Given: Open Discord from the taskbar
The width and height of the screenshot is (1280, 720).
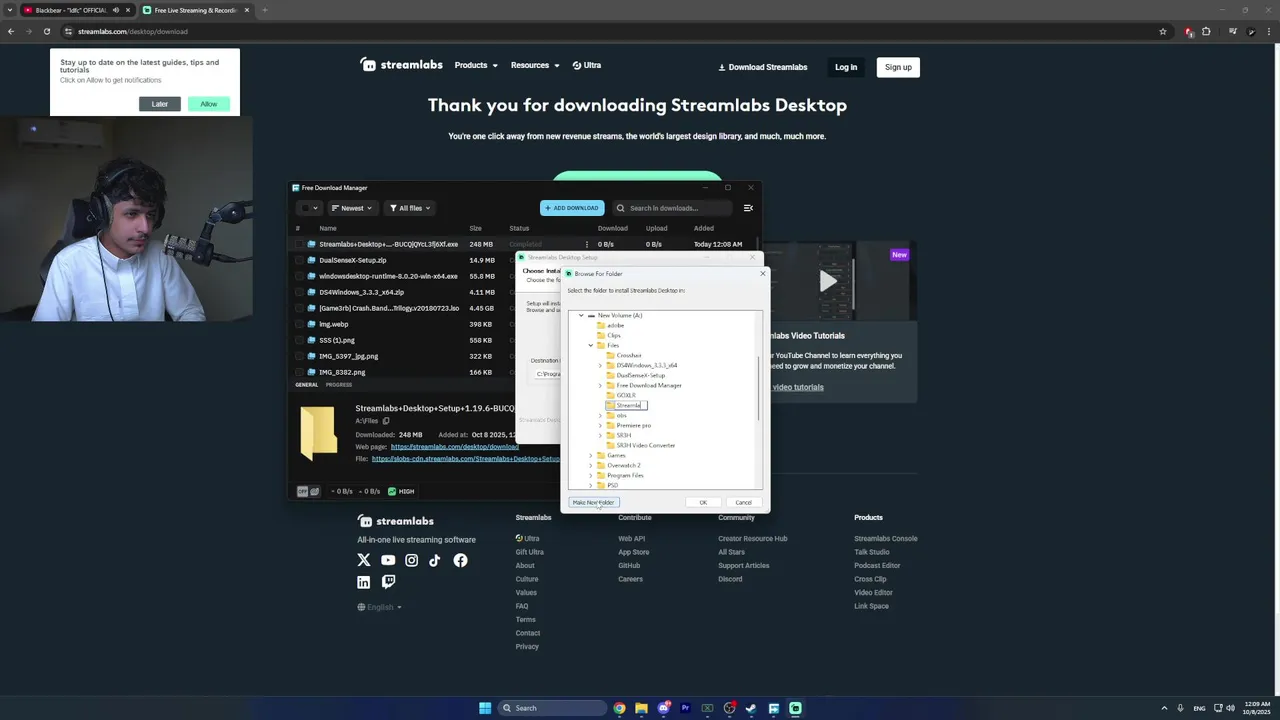Looking at the screenshot, I should point(663,708).
